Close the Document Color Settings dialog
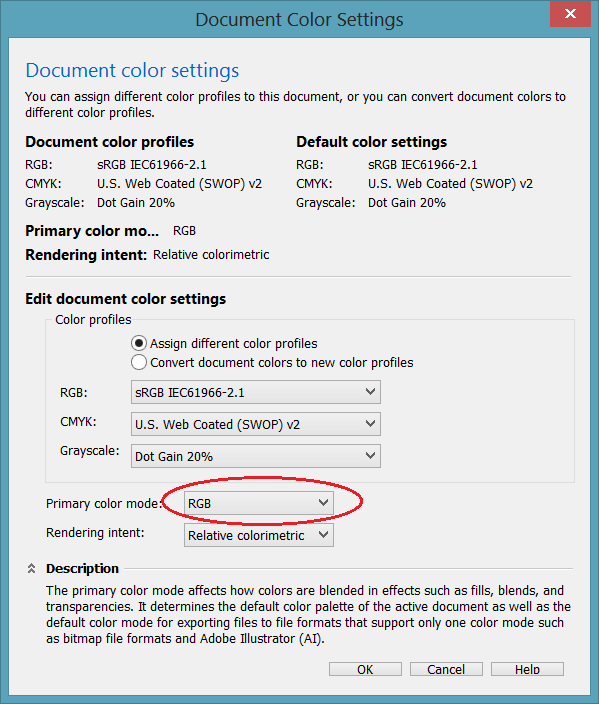Viewport: 599px width, 704px height. 570,14
